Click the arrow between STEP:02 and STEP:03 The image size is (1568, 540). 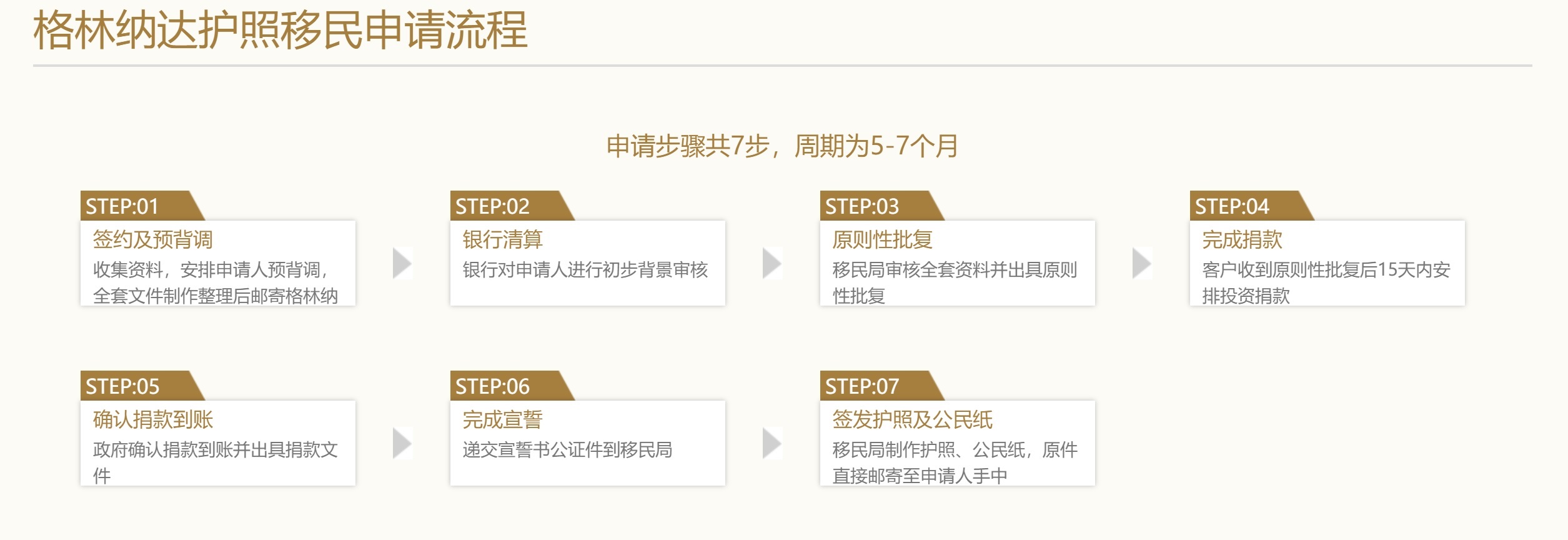click(x=772, y=263)
